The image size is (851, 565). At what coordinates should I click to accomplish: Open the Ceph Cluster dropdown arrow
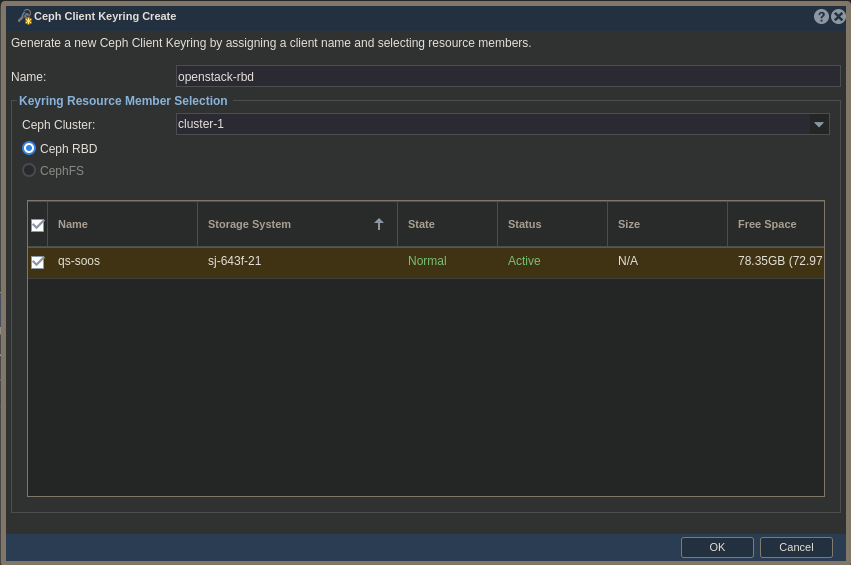[819, 124]
